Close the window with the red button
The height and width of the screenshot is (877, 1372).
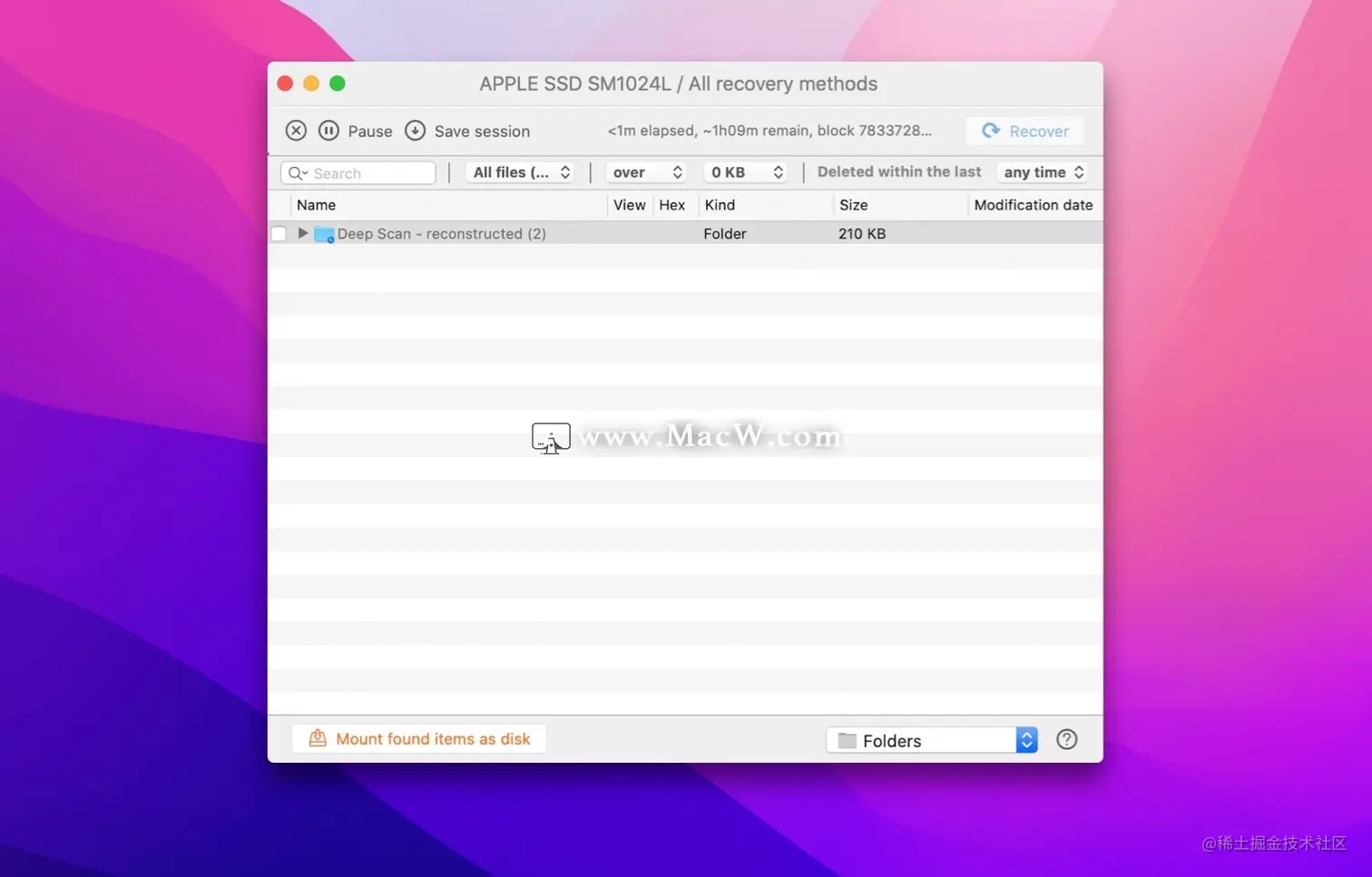[x=285, y=83]
